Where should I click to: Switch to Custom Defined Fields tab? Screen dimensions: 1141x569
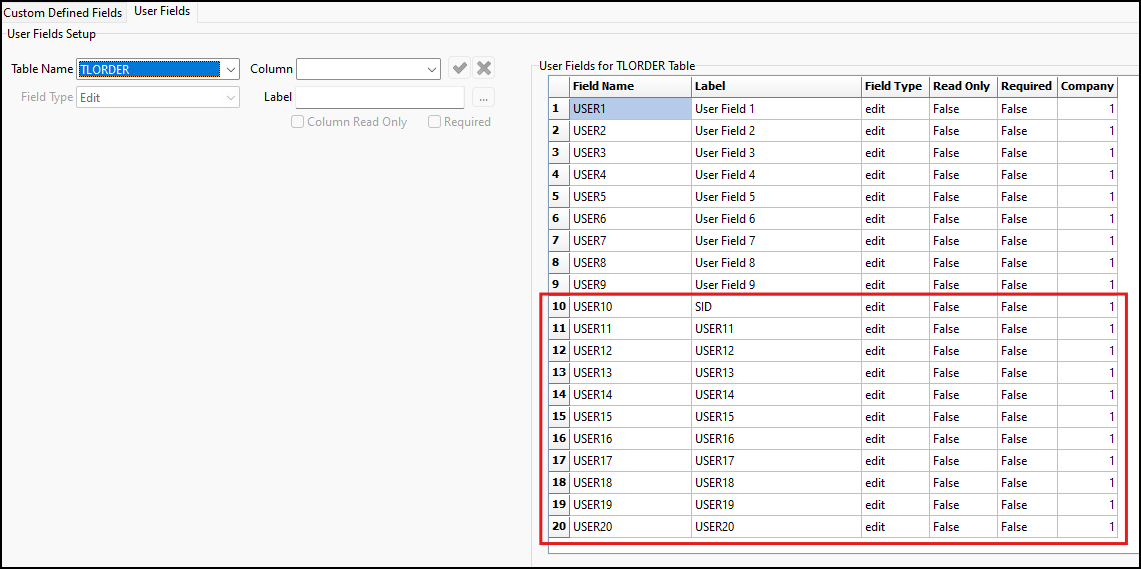click(63, 13)
